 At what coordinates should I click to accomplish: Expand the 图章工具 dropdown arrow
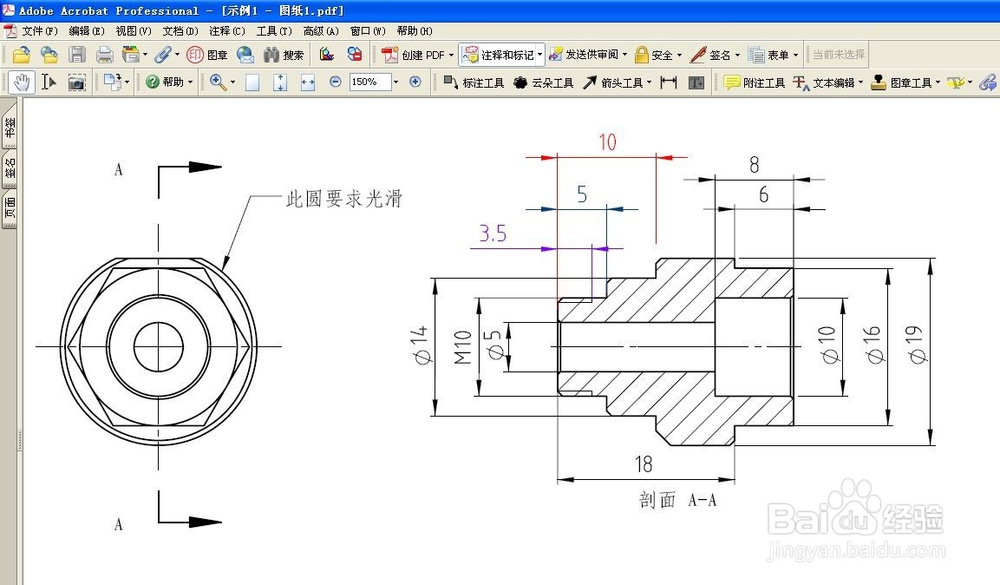[938, 82]
